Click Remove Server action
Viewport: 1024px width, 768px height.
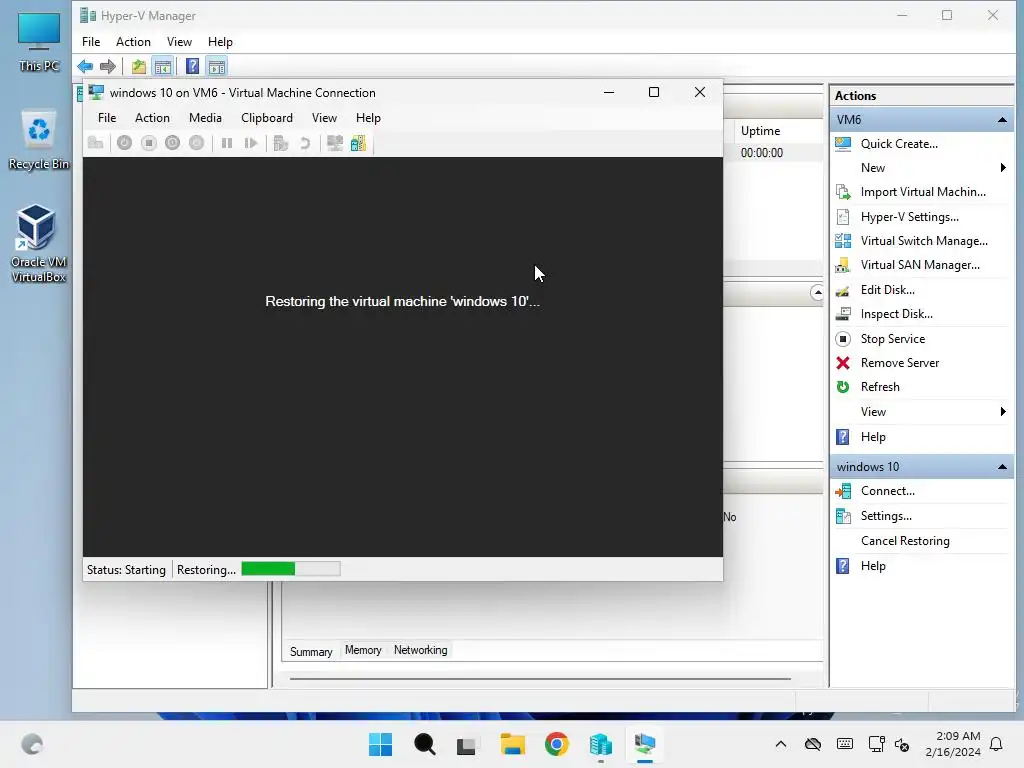click(x=899, y=363)
